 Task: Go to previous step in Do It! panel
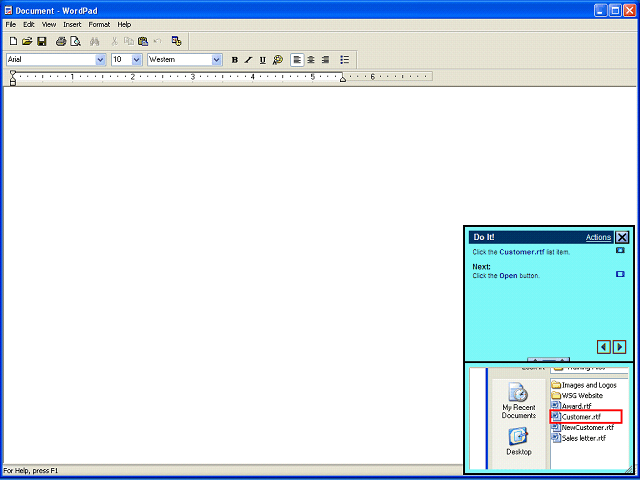coord(604,347)
